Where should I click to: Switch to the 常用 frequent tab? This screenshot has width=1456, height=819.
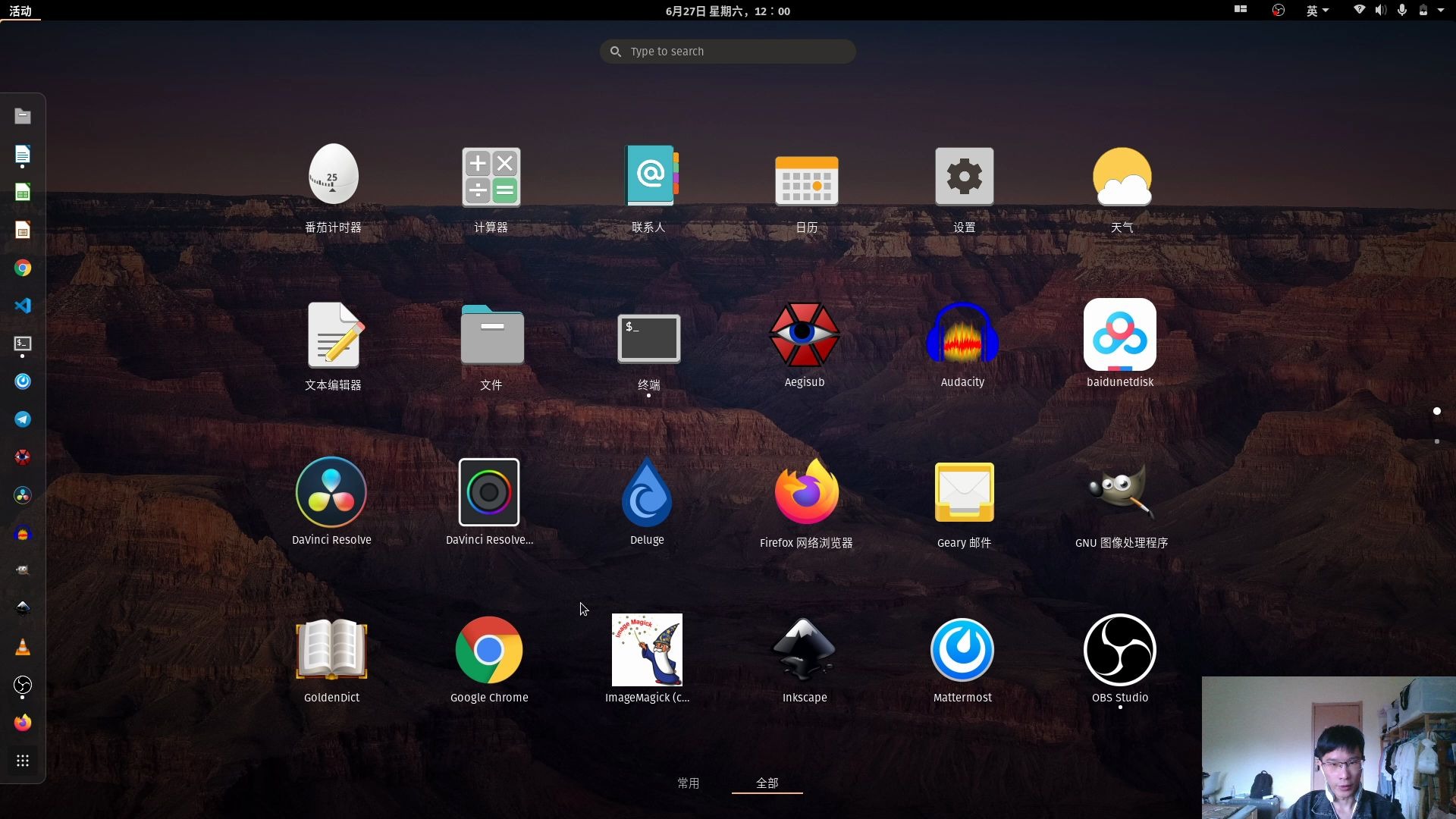[689, 783]
